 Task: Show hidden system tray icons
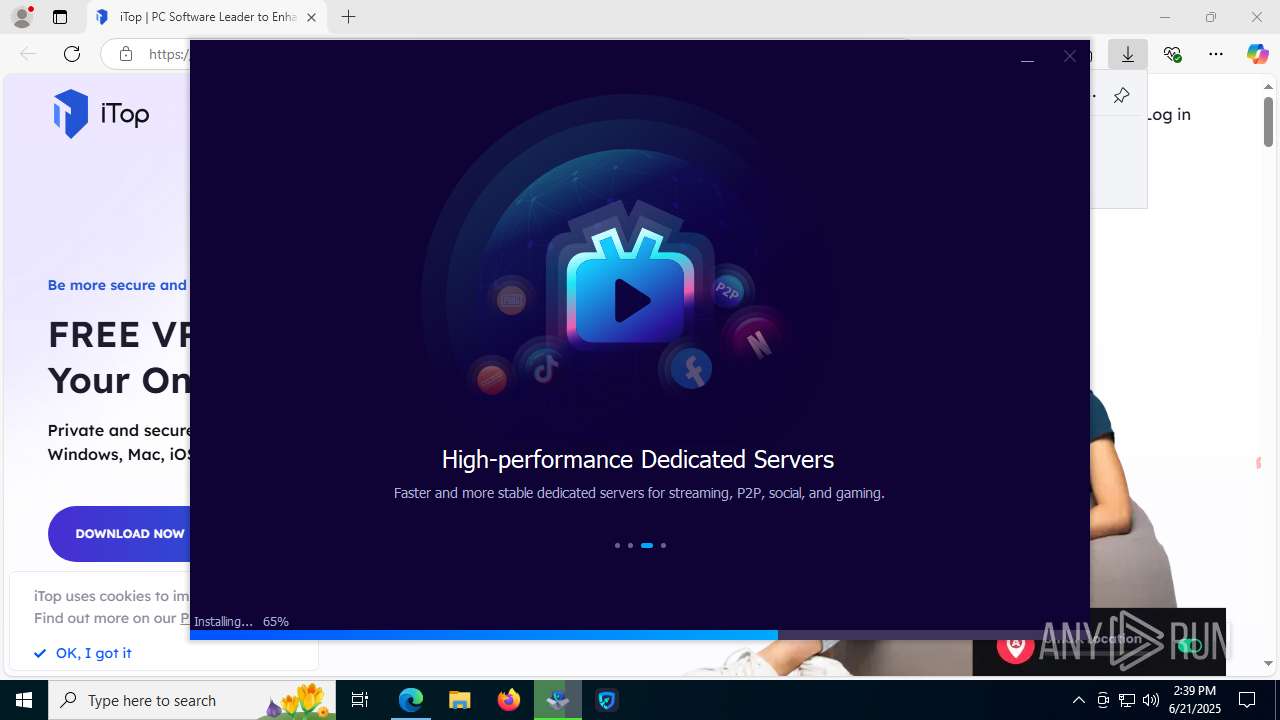[x=1078, y=700]
